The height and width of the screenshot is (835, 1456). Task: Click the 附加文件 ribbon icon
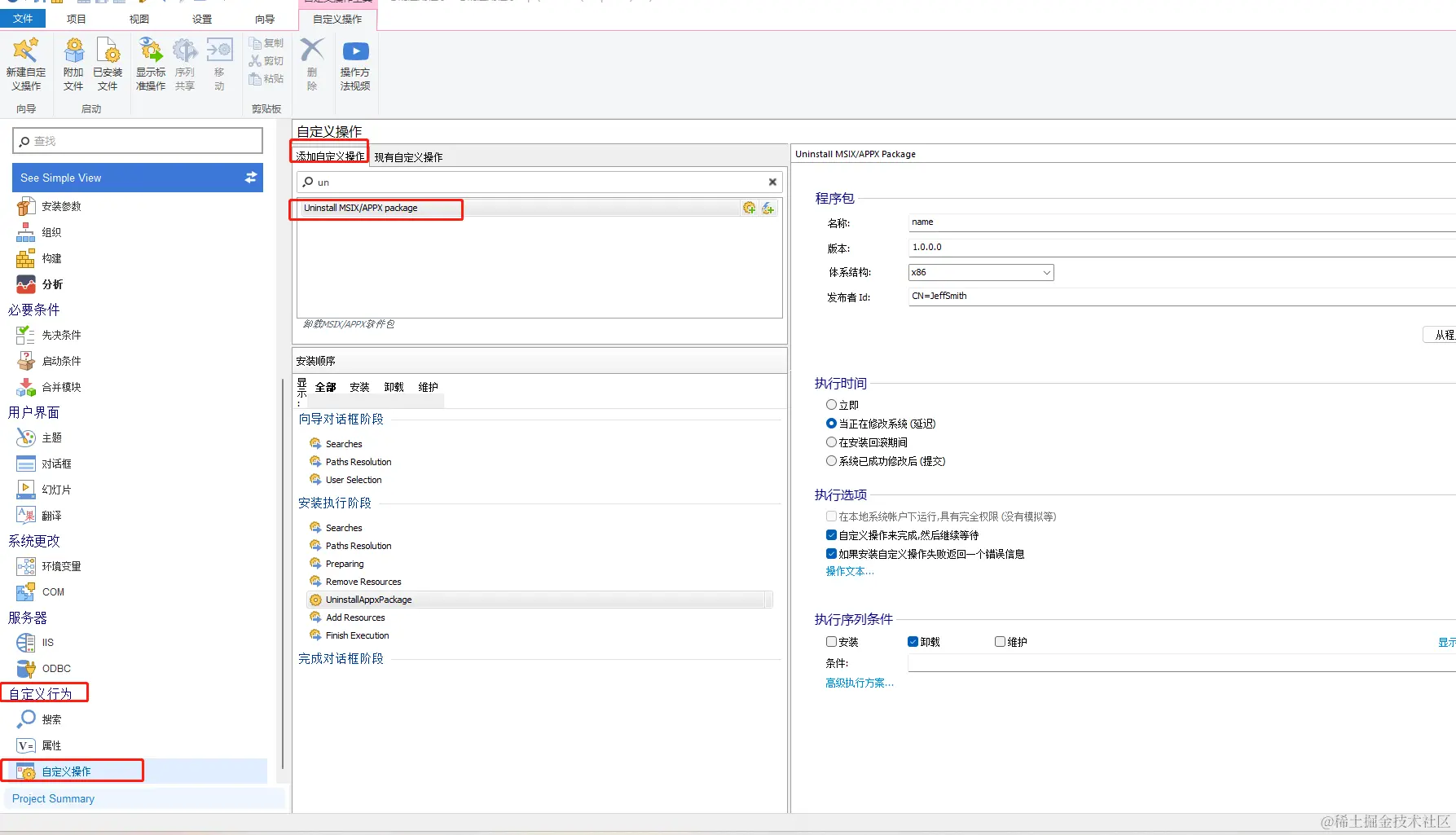click(x=73, y=64)
